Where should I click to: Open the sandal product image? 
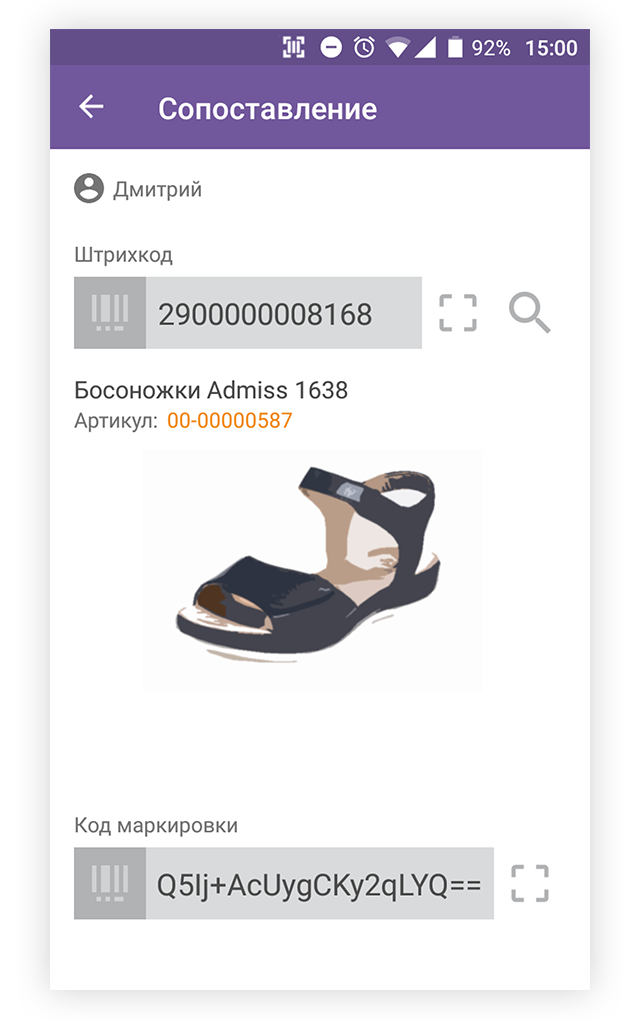tap(312, 570)
